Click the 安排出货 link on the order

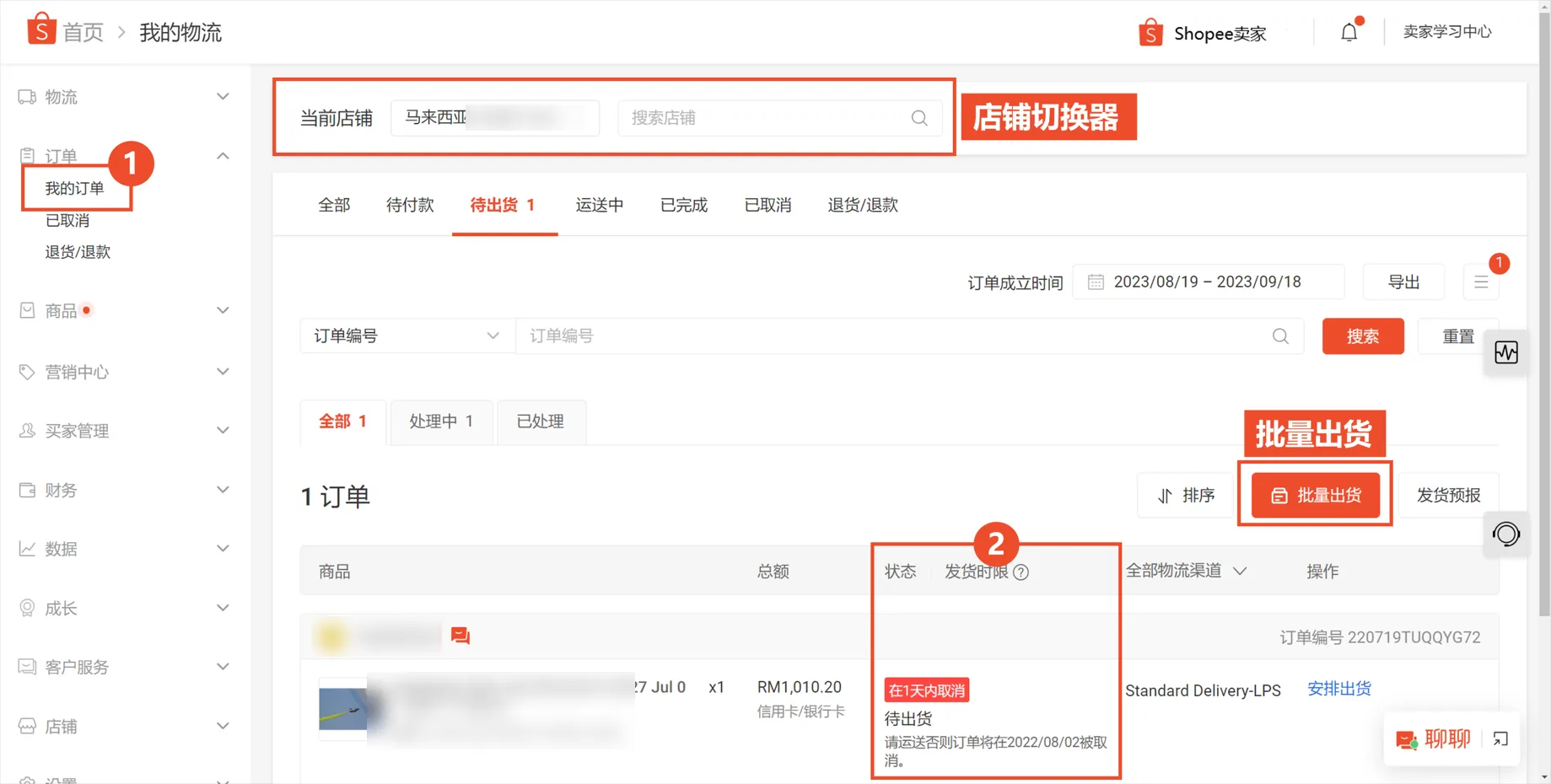1339,689
